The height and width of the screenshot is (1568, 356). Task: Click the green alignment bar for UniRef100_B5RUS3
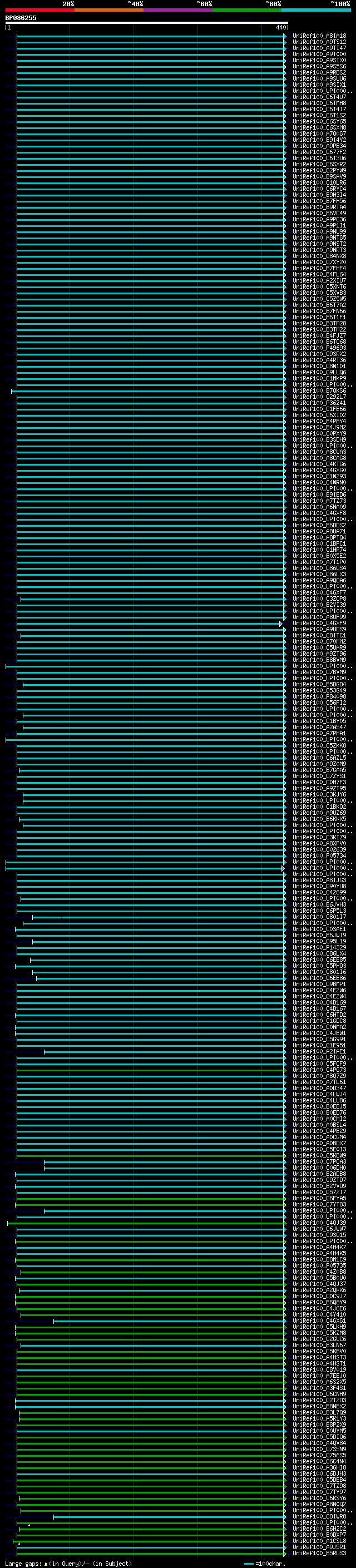[151, 1553]
